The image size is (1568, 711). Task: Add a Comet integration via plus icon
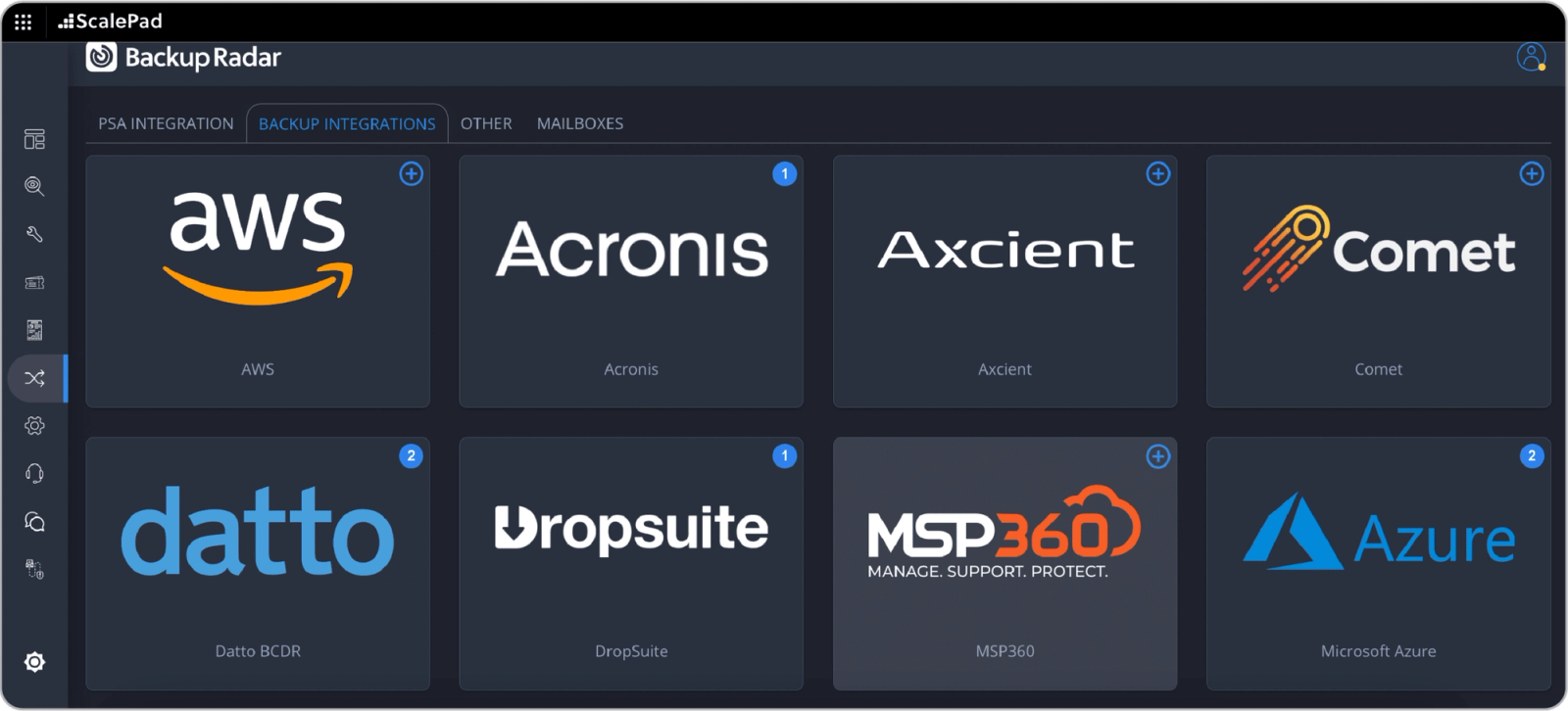pyautogui.click(x=1532, y=173)
